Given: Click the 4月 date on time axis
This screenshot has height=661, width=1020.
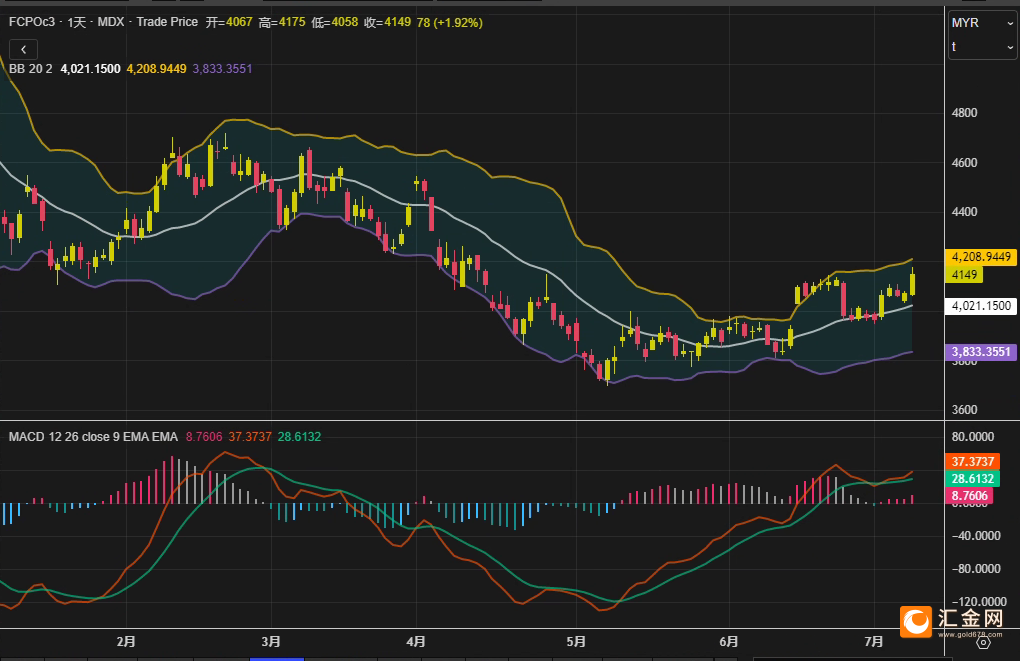Looking at the screenshot, I should tap(416, 641).
